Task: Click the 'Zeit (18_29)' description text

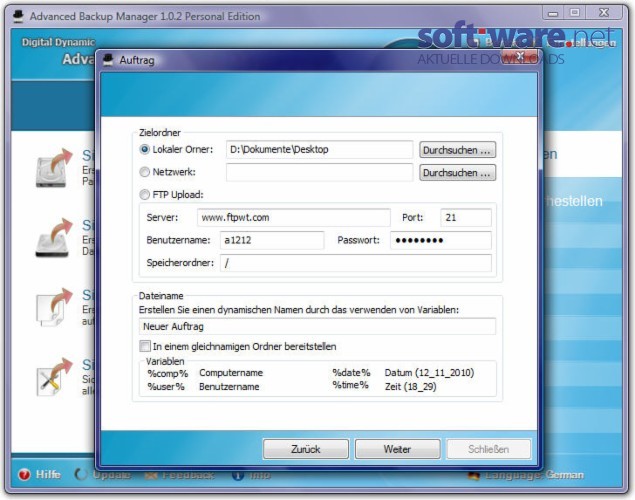Action: point(410,387)
